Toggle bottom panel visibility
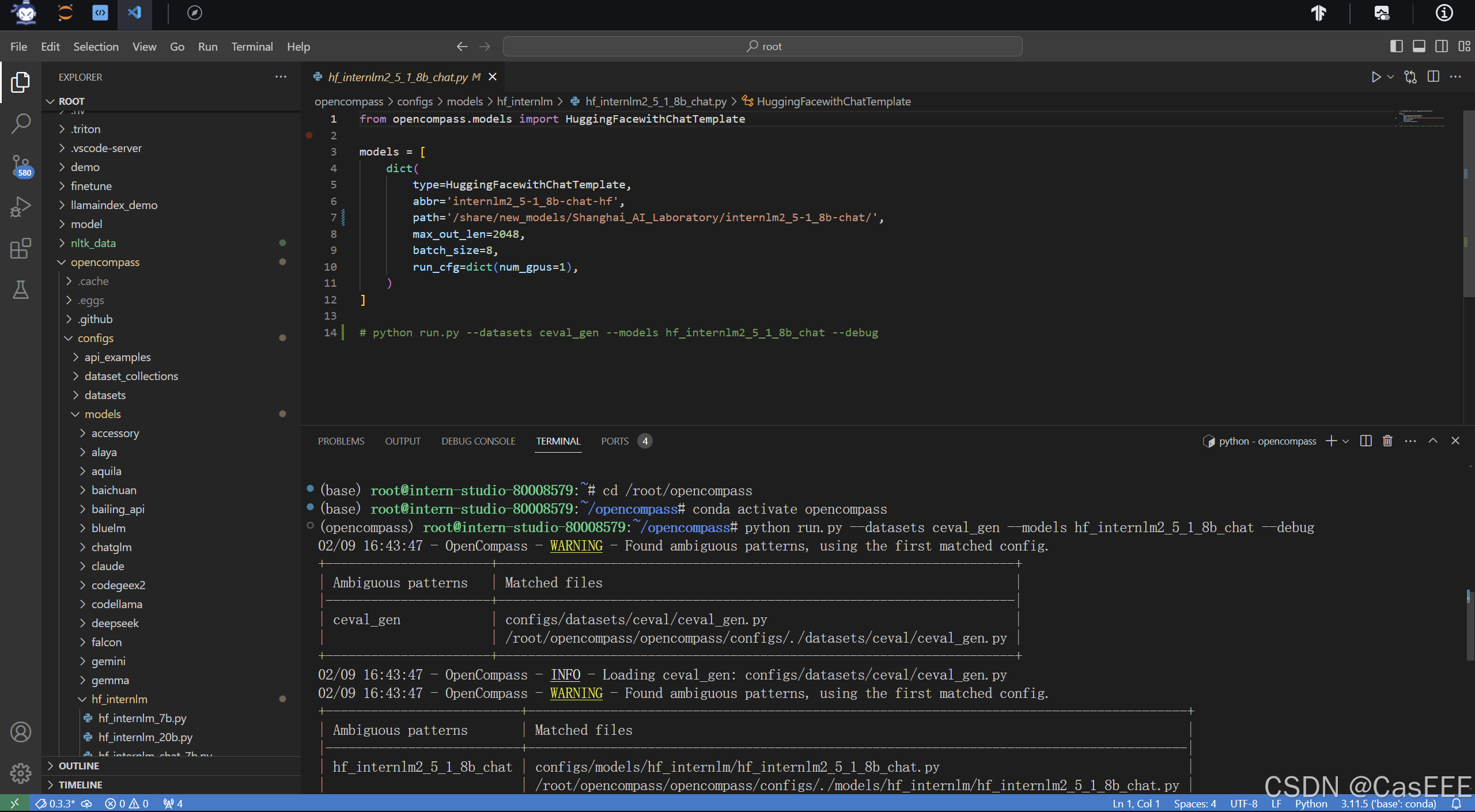 1419,47
